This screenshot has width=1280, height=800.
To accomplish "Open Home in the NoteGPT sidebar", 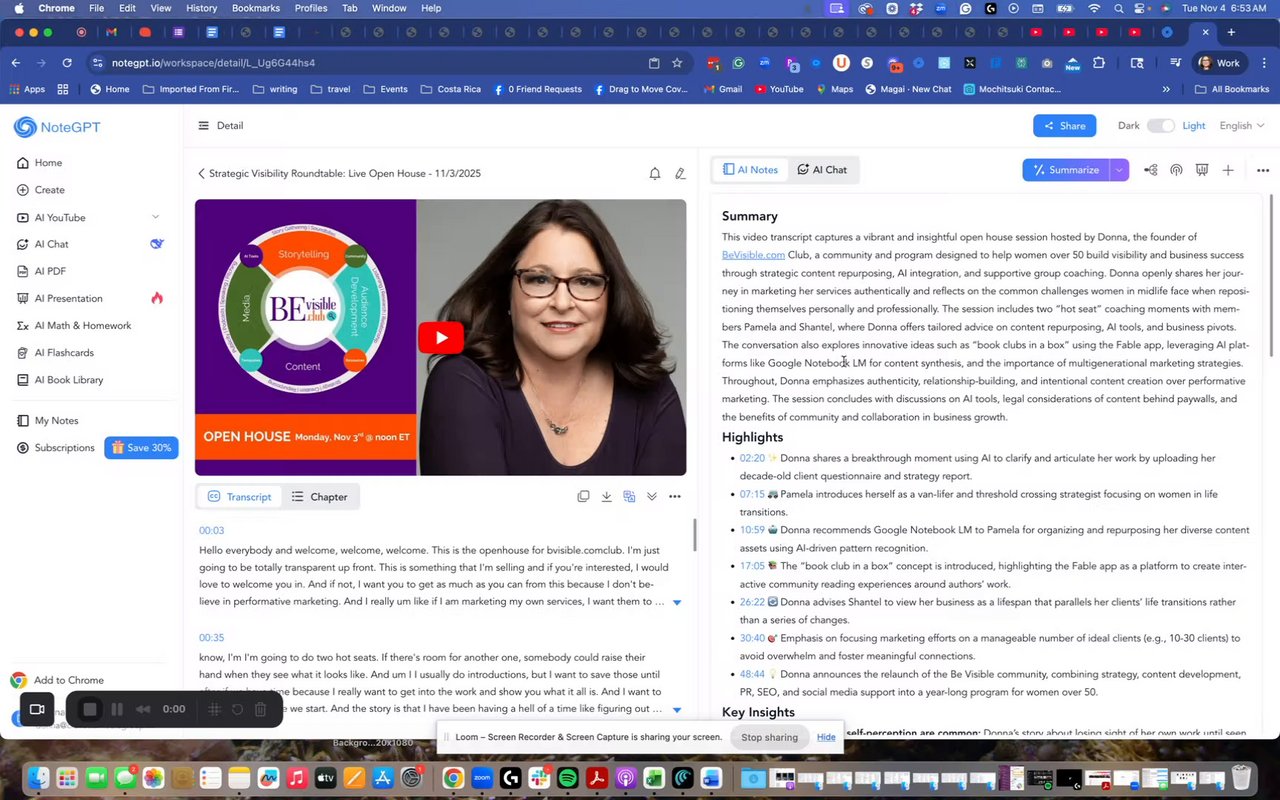I will click(x=40, y=163).
